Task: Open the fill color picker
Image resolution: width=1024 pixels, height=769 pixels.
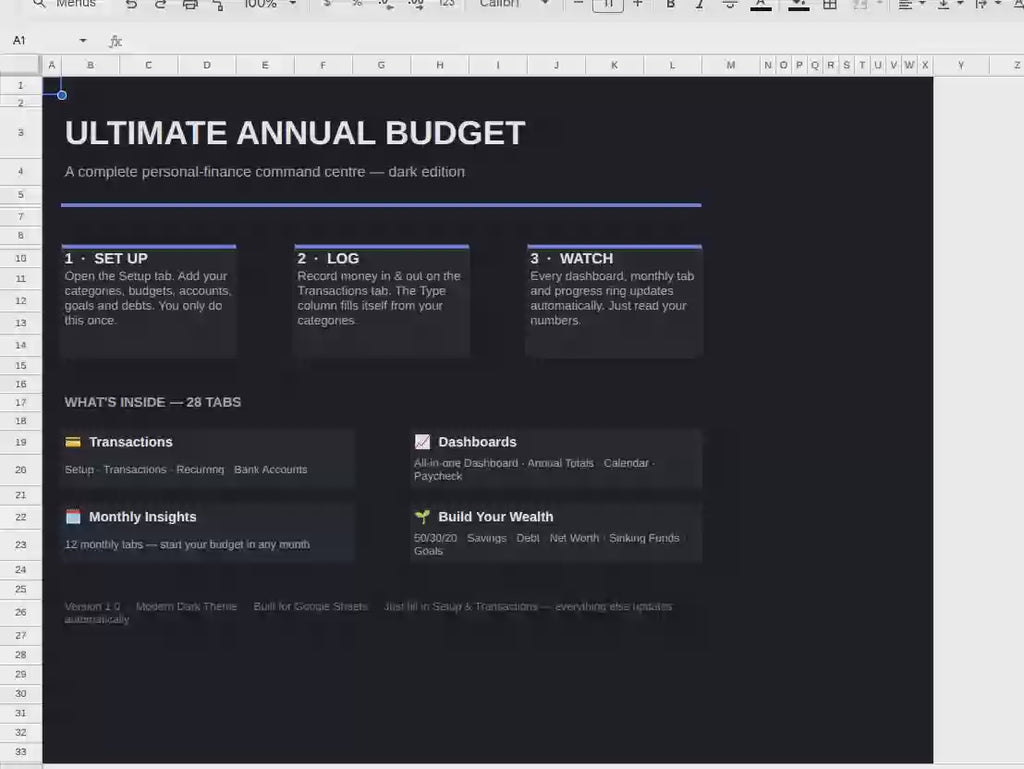Action: coord(798,5)
